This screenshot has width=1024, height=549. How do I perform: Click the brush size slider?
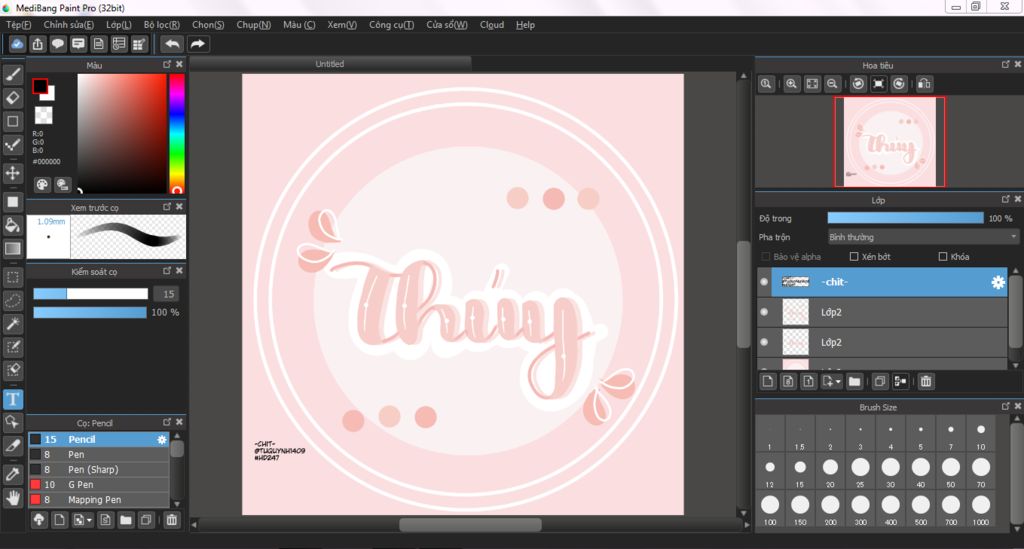[91, 294]
